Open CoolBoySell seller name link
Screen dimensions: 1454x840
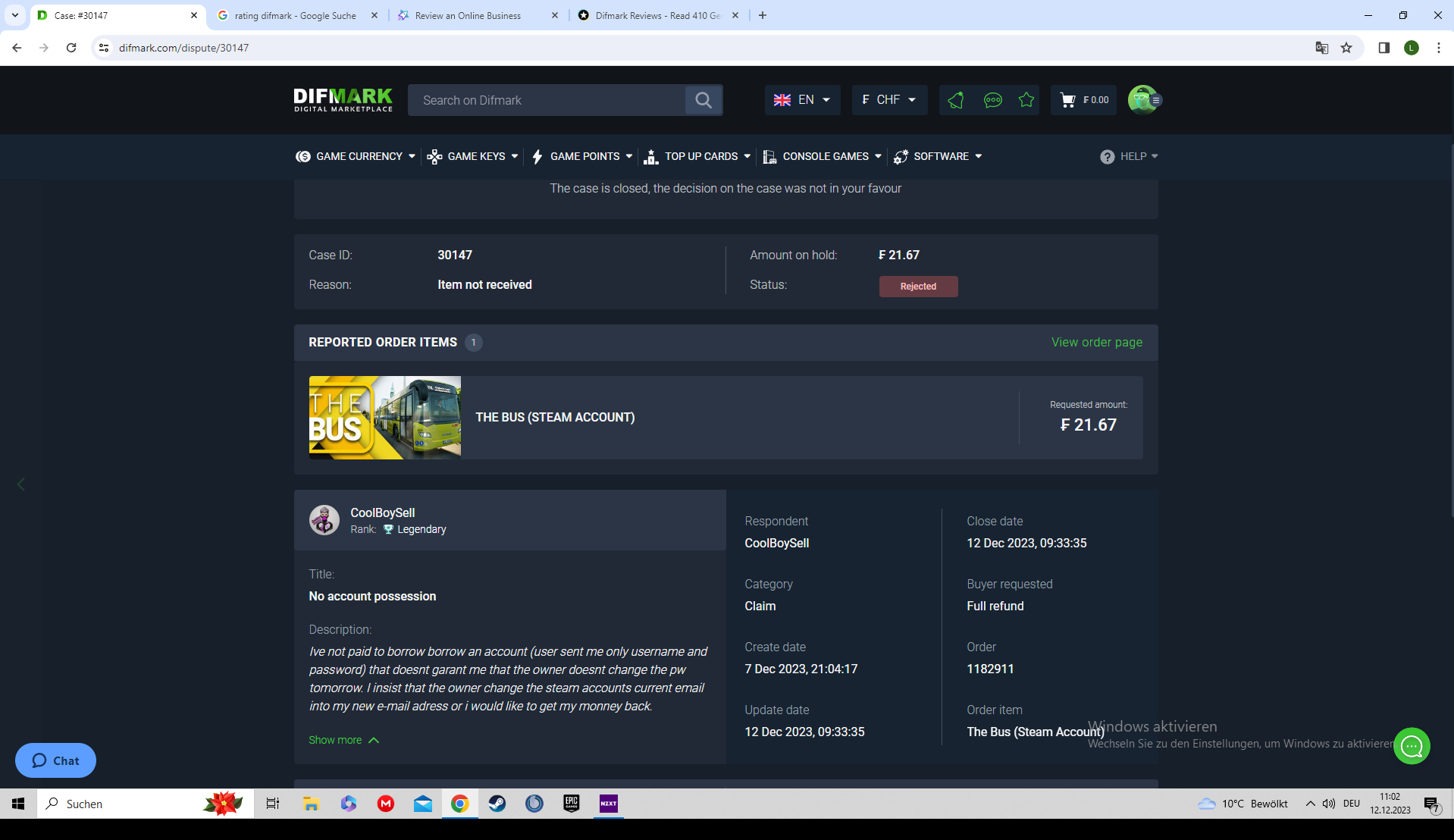coord(382,512)
